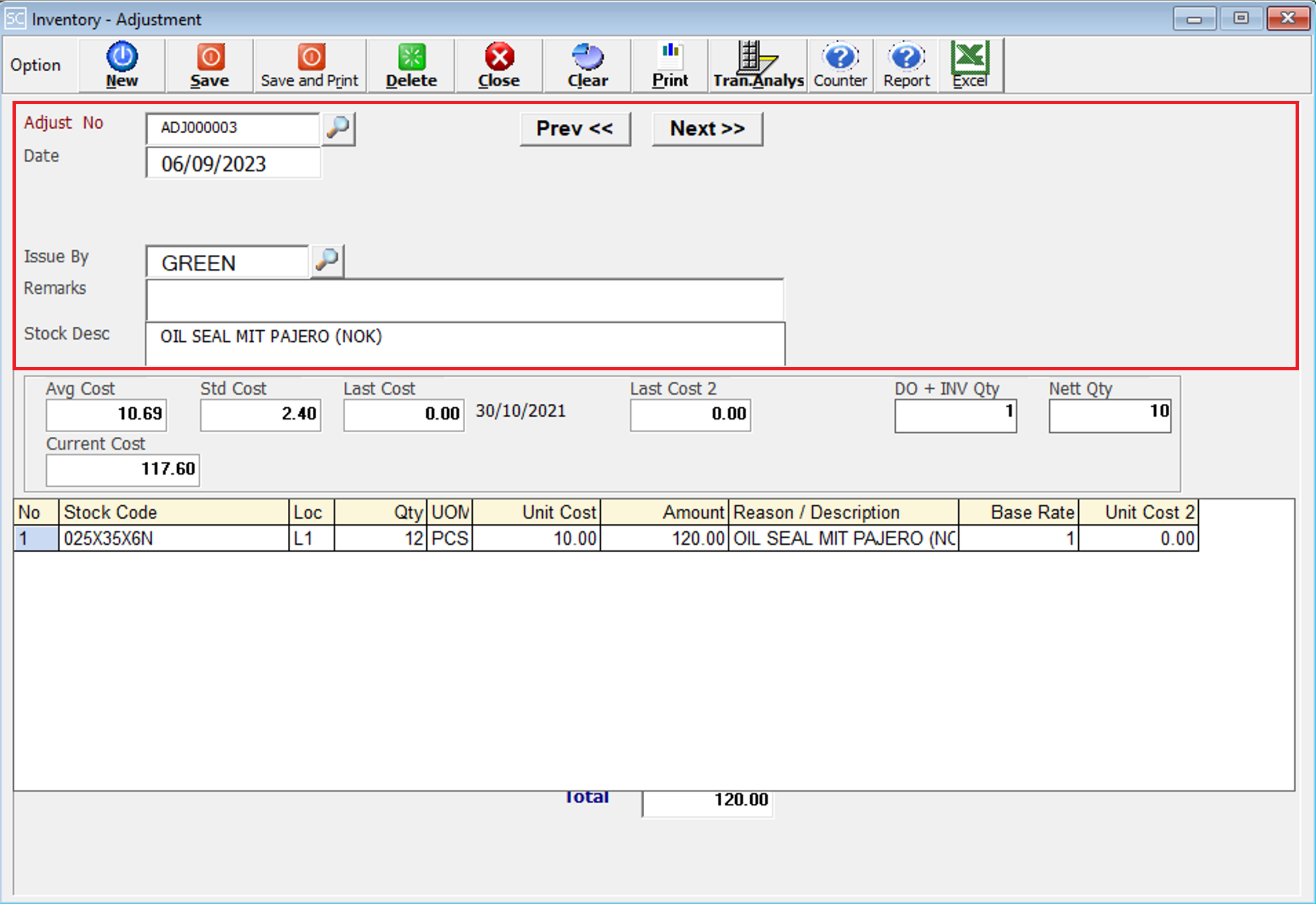Screen dimensions: 1316x904
Task: Click the UOM column header
Action: [450, 512]
